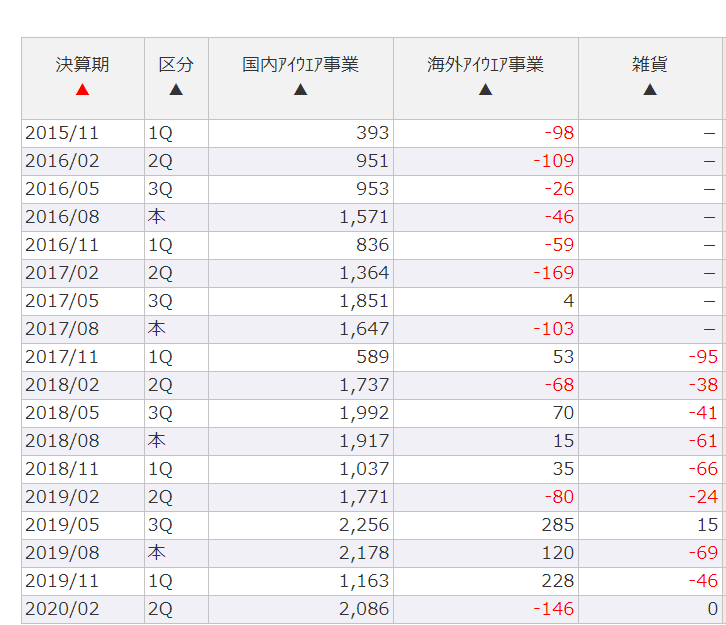Click domestic value 1,737
726x625 pixels.
click(364, 385)
